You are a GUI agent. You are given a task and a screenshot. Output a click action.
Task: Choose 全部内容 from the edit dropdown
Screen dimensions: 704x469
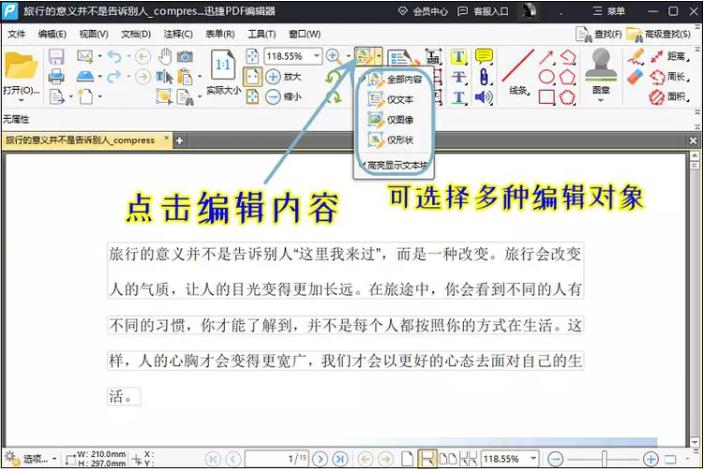coord(395,80)
